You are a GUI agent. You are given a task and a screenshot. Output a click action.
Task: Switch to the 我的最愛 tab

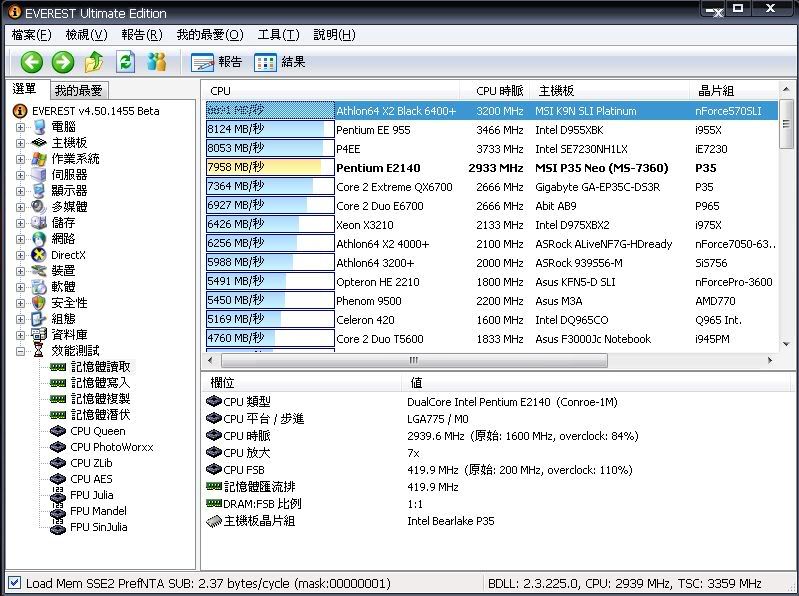click(x=78, y=90)
